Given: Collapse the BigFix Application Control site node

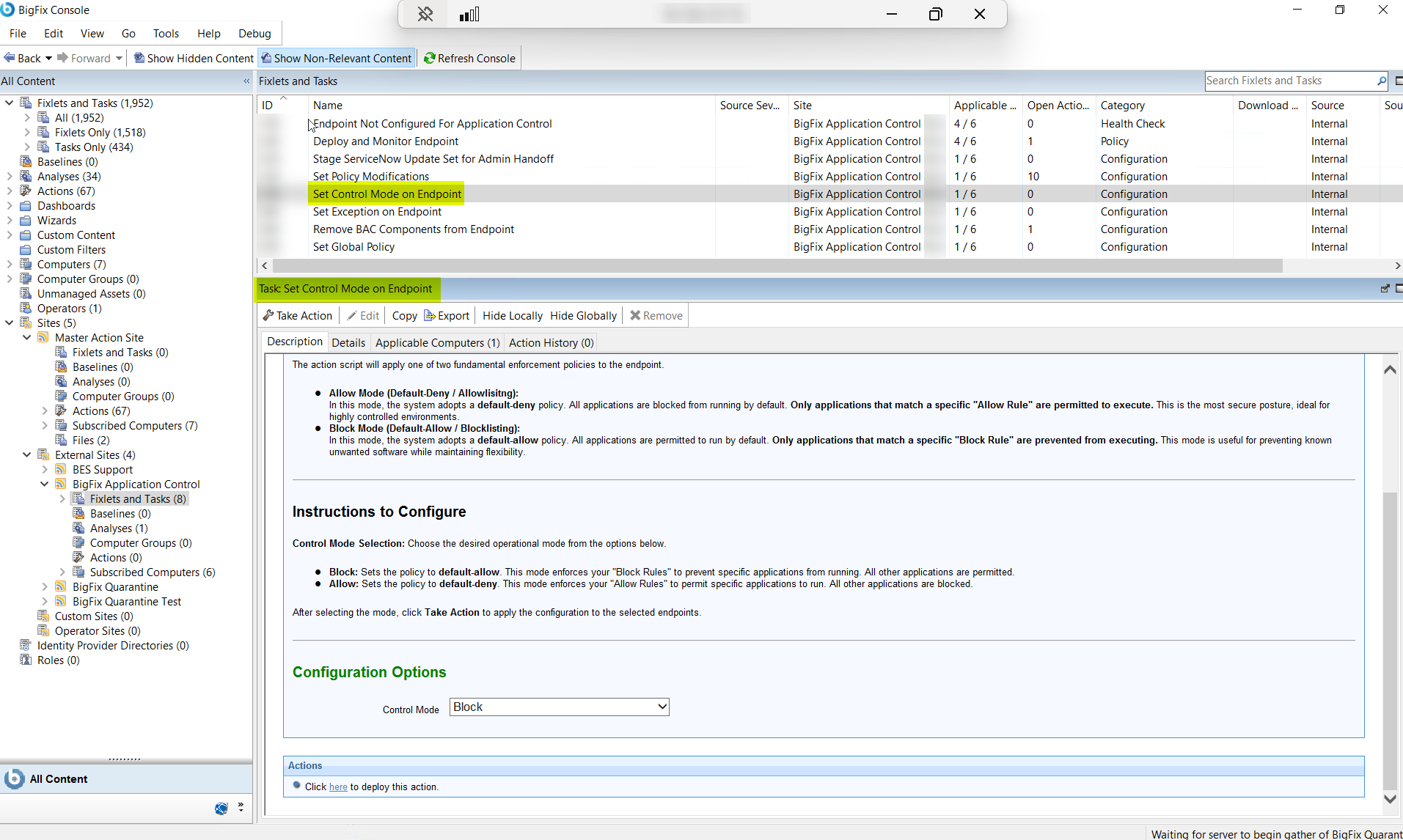Looking at the screenshot, I should (45, 485).
